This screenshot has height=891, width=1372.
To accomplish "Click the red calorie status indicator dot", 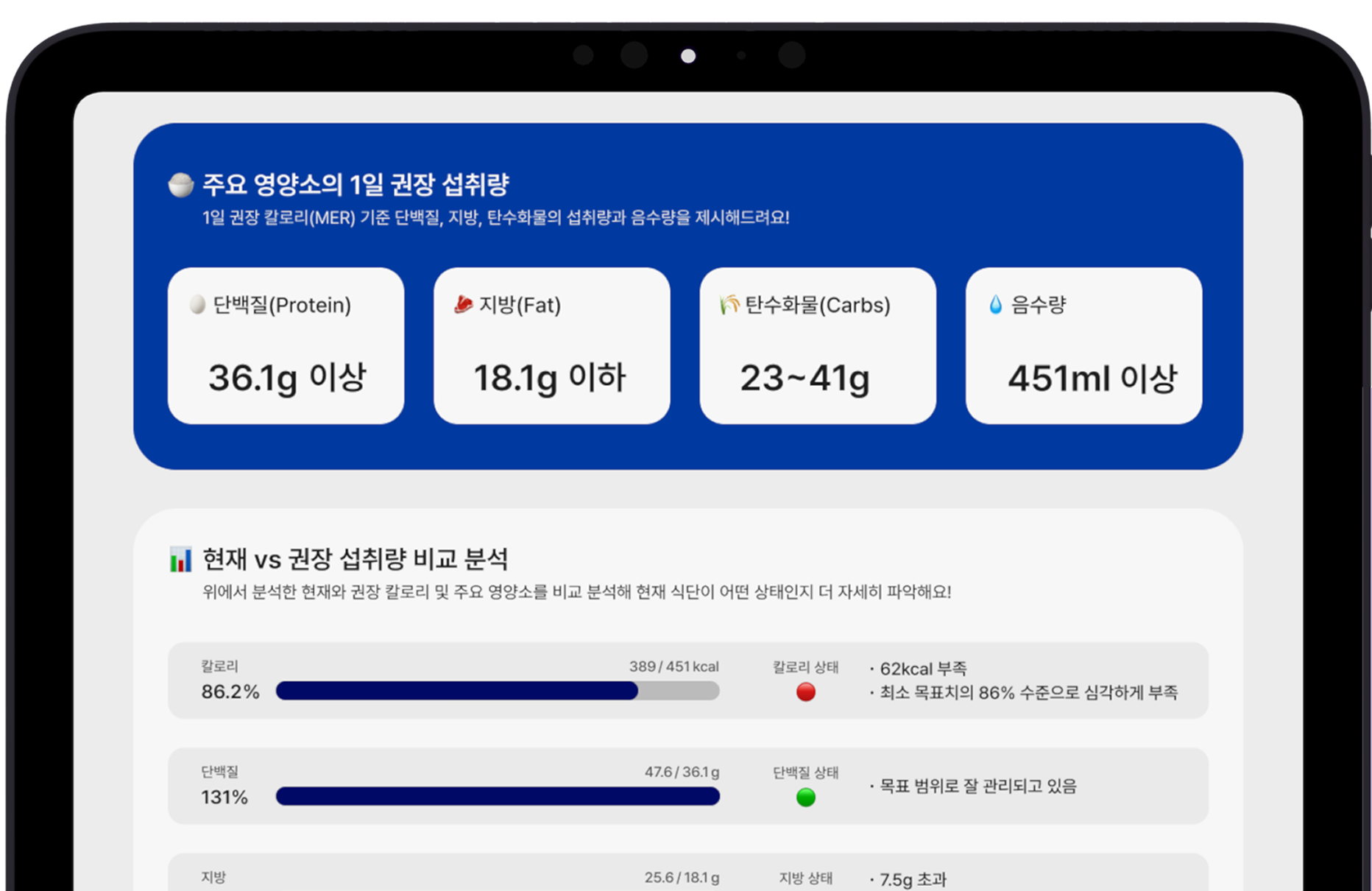I will (x=806, y=692).
